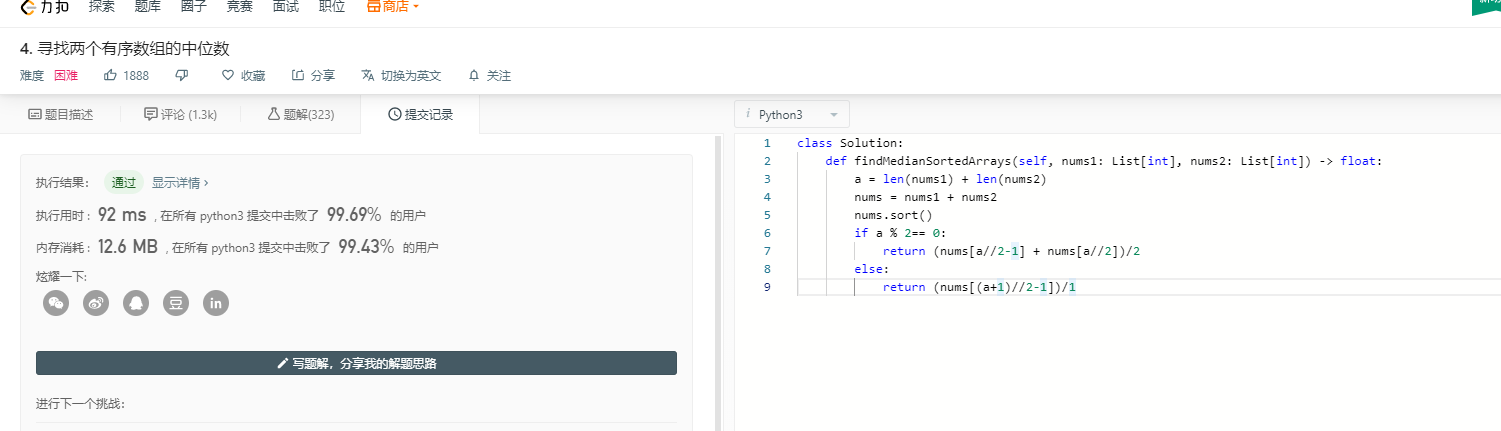The image size is (1501, 431).
Task: Share result via LinkedIn icon
Action: point(216,303)
